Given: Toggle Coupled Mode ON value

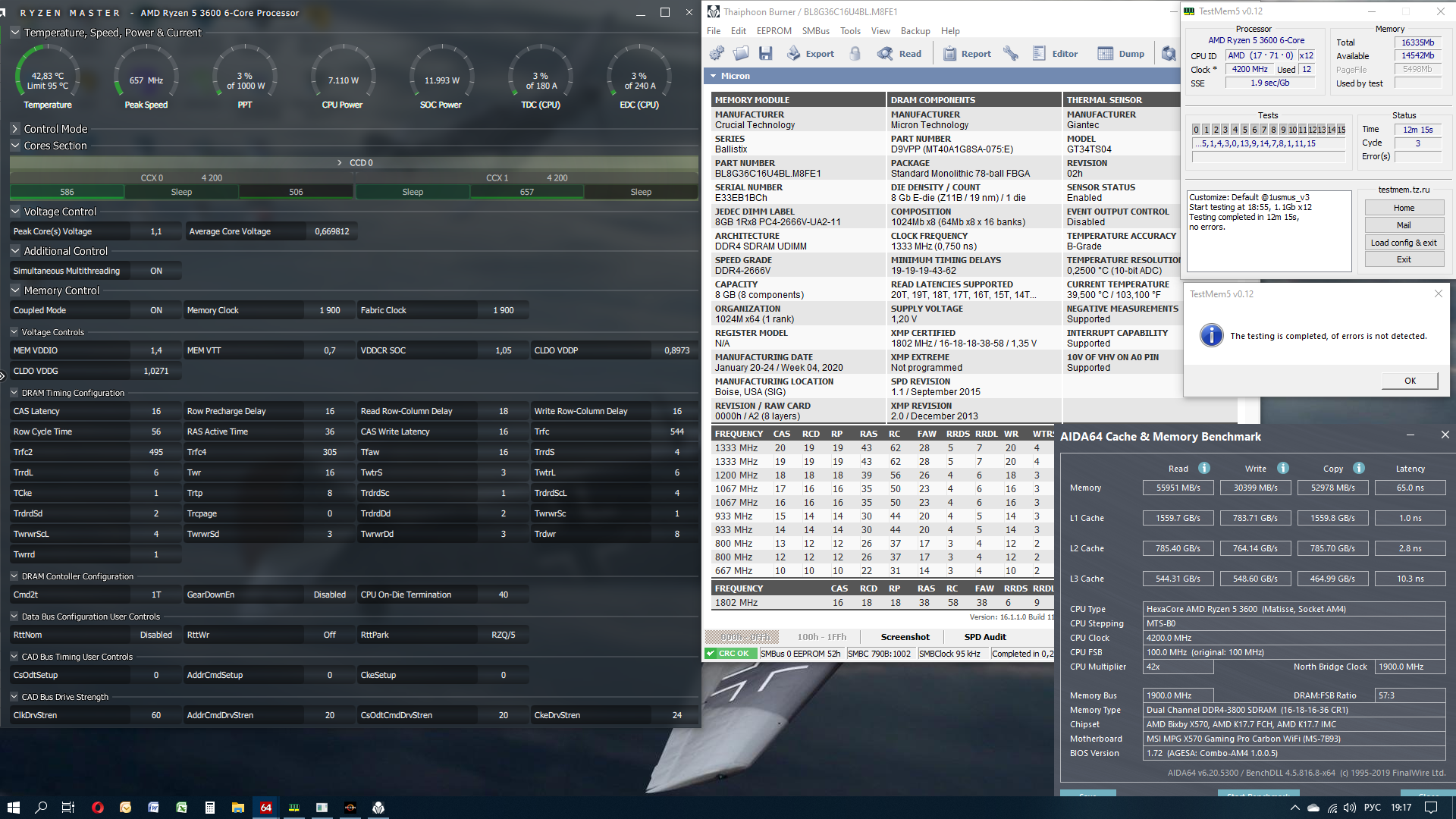Looking at the screenshot, I should 155,310.
